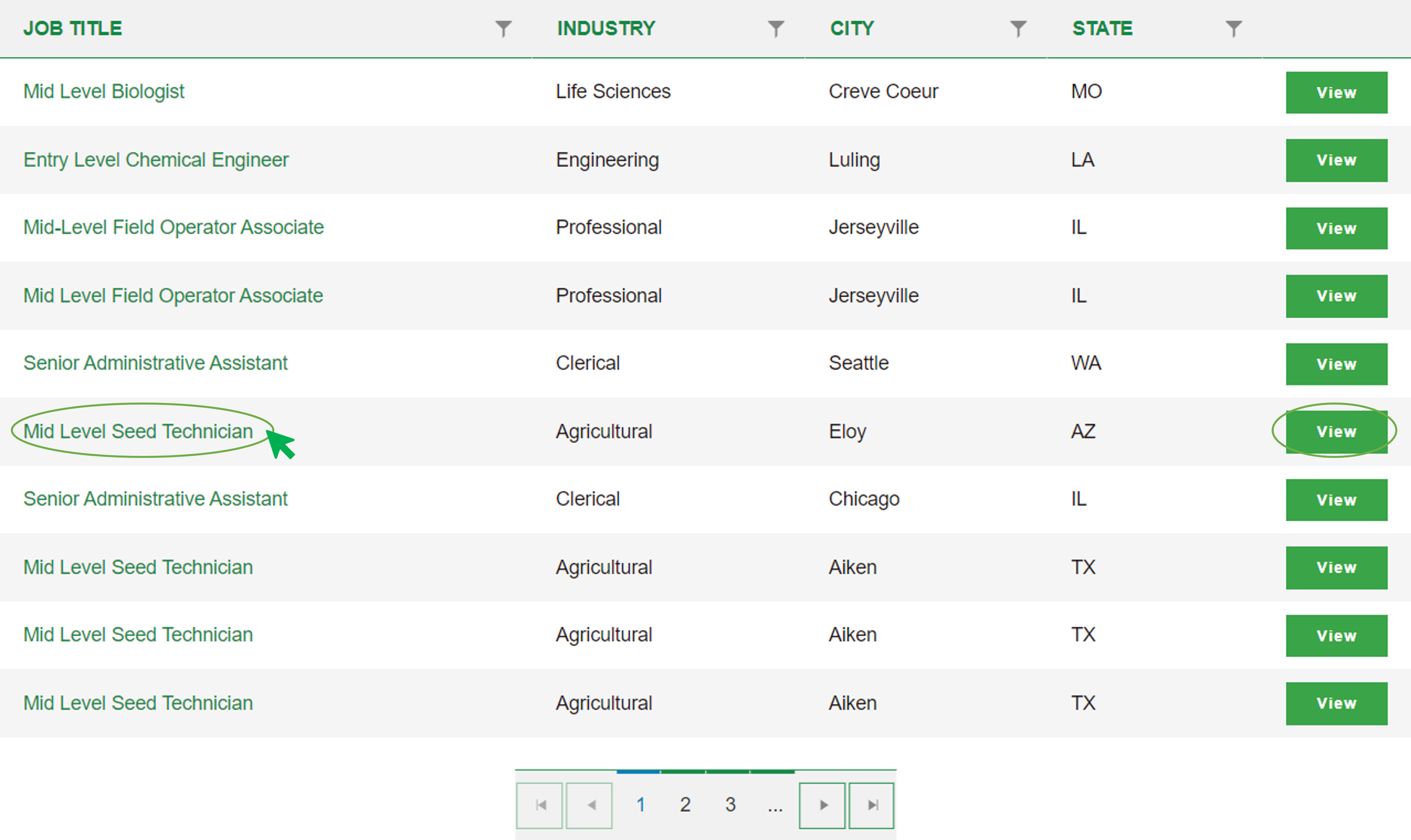This screenshot has width=1411, height=840.
Task: Sort by the JOB TITLE column header
Action: coord(72,28)
